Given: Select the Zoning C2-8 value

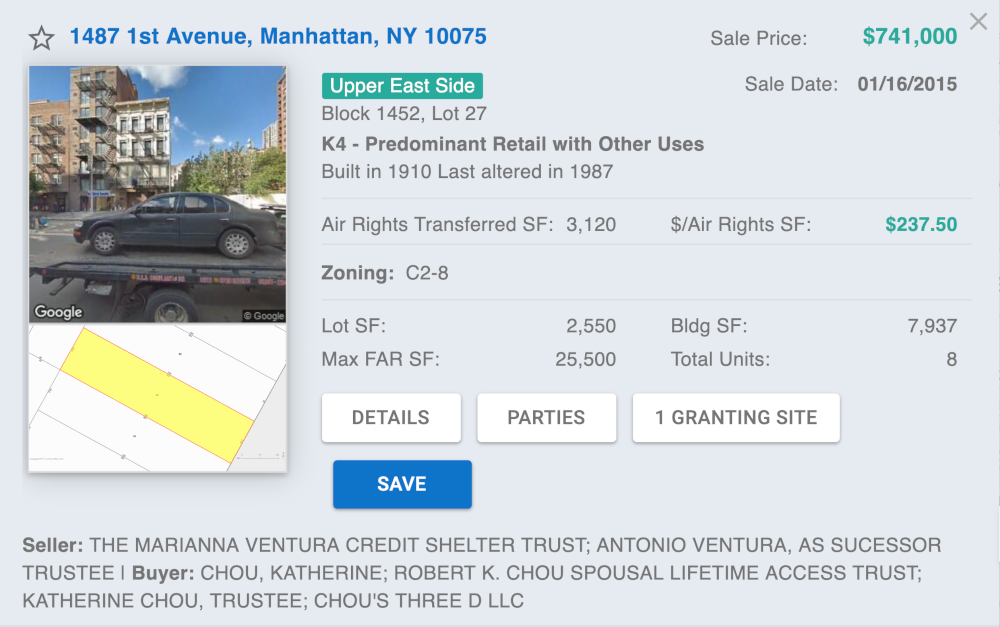Looking at the screenshot, I should 427,273.
